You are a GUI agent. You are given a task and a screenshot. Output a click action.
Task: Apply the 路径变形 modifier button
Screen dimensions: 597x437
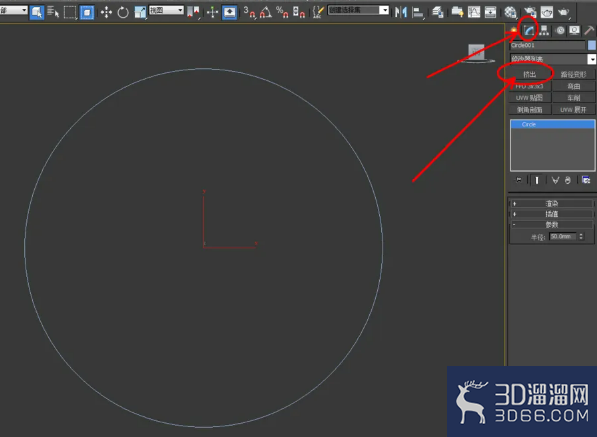(573, 75)
